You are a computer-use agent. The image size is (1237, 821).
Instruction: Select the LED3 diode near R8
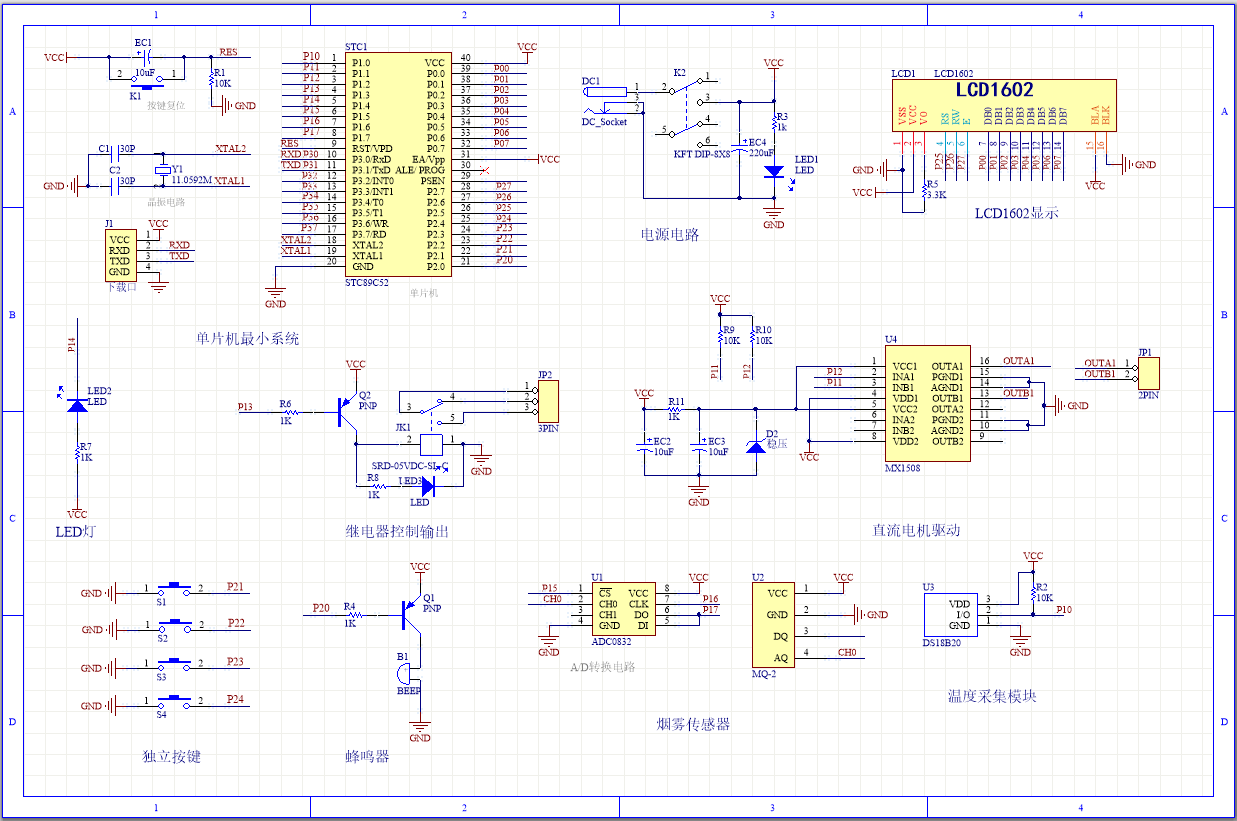427,487
